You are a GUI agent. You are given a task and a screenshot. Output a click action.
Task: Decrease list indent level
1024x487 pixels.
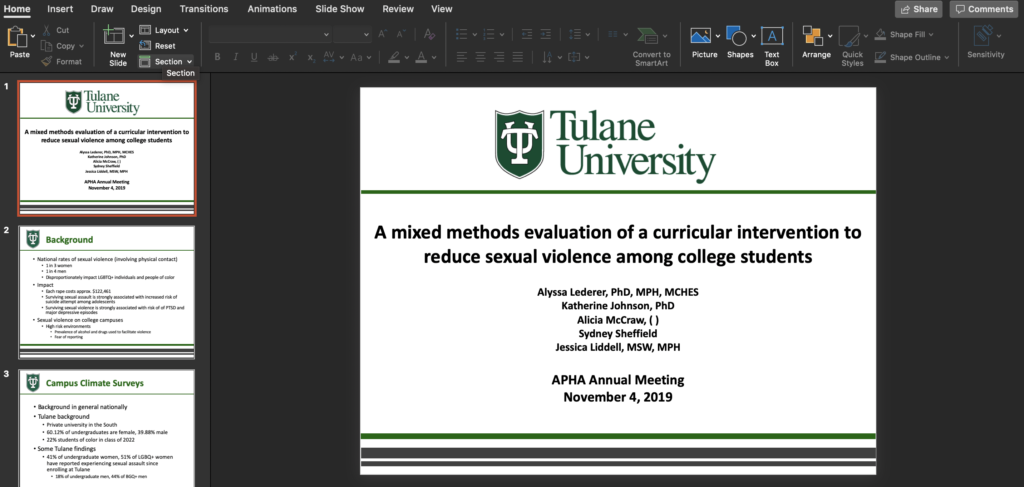pyautogui.click(x=527, y=34)
